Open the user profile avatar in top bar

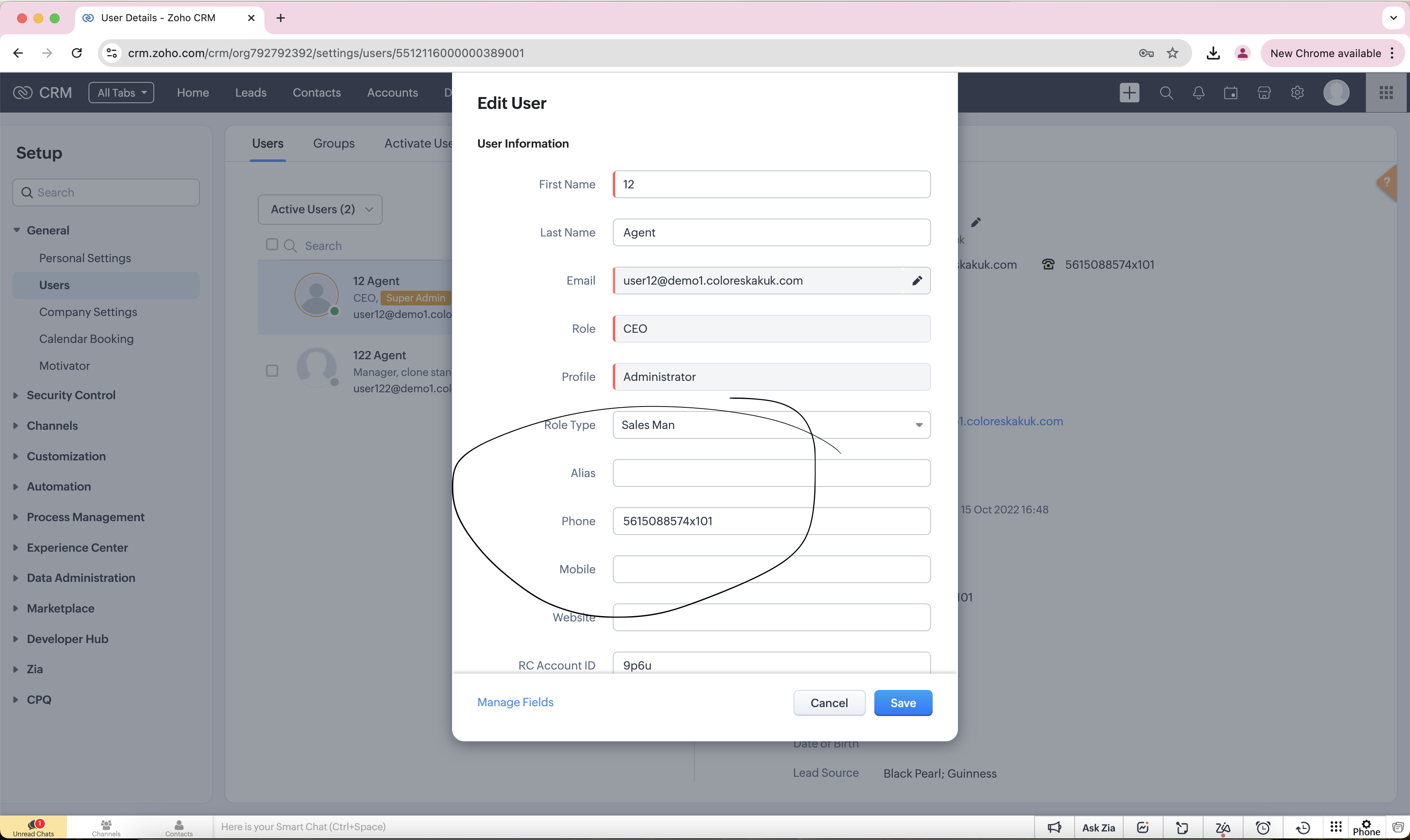click(1336, 93)
